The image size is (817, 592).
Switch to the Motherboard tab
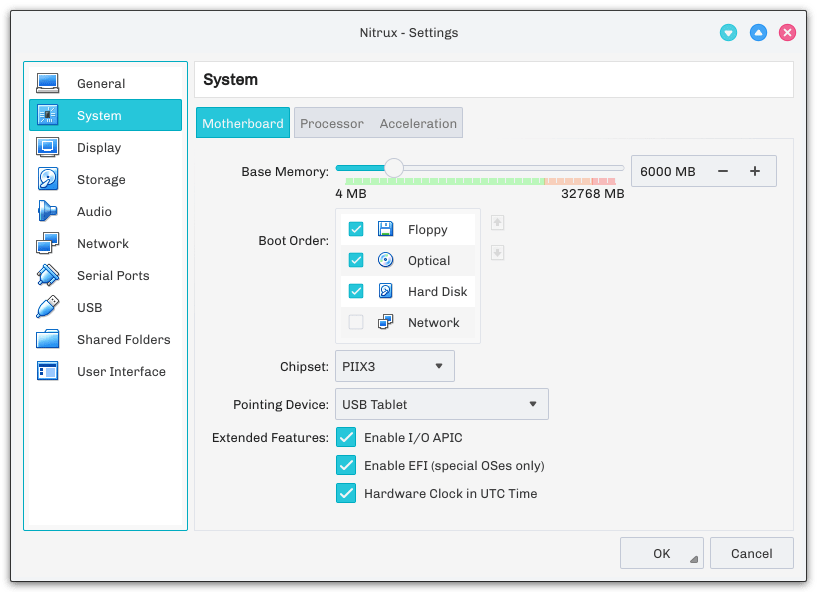pyautogui.click(x=243, y=123)
